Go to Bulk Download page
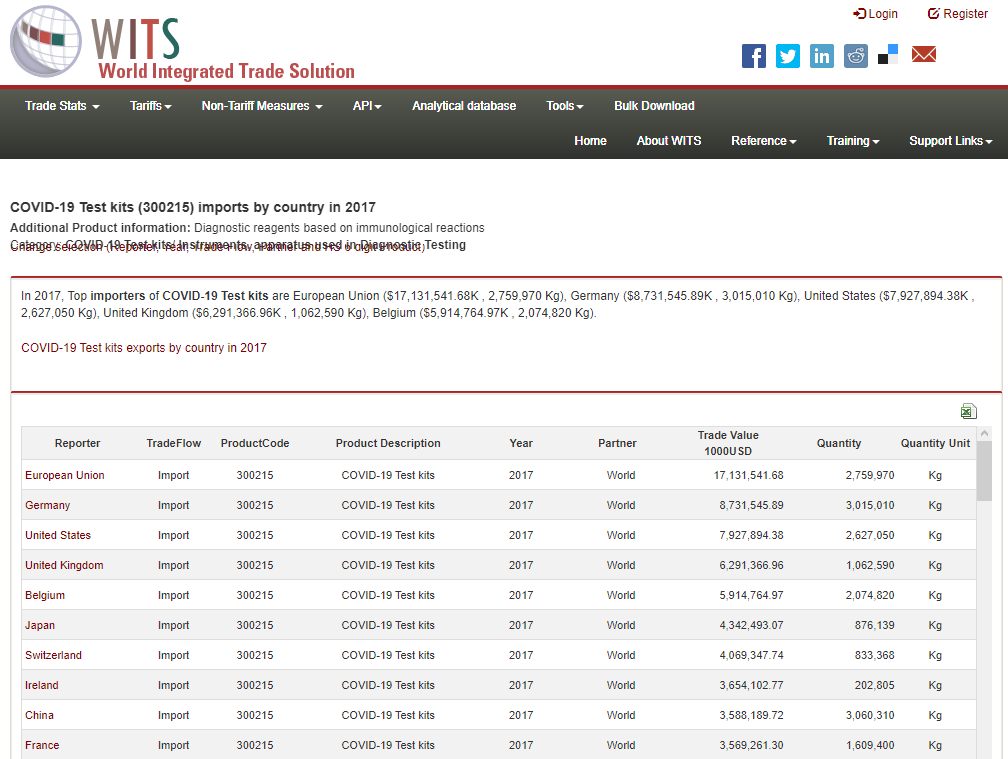Image resolution: width=1008 pixels, height=759 pixels. (654, 106)
